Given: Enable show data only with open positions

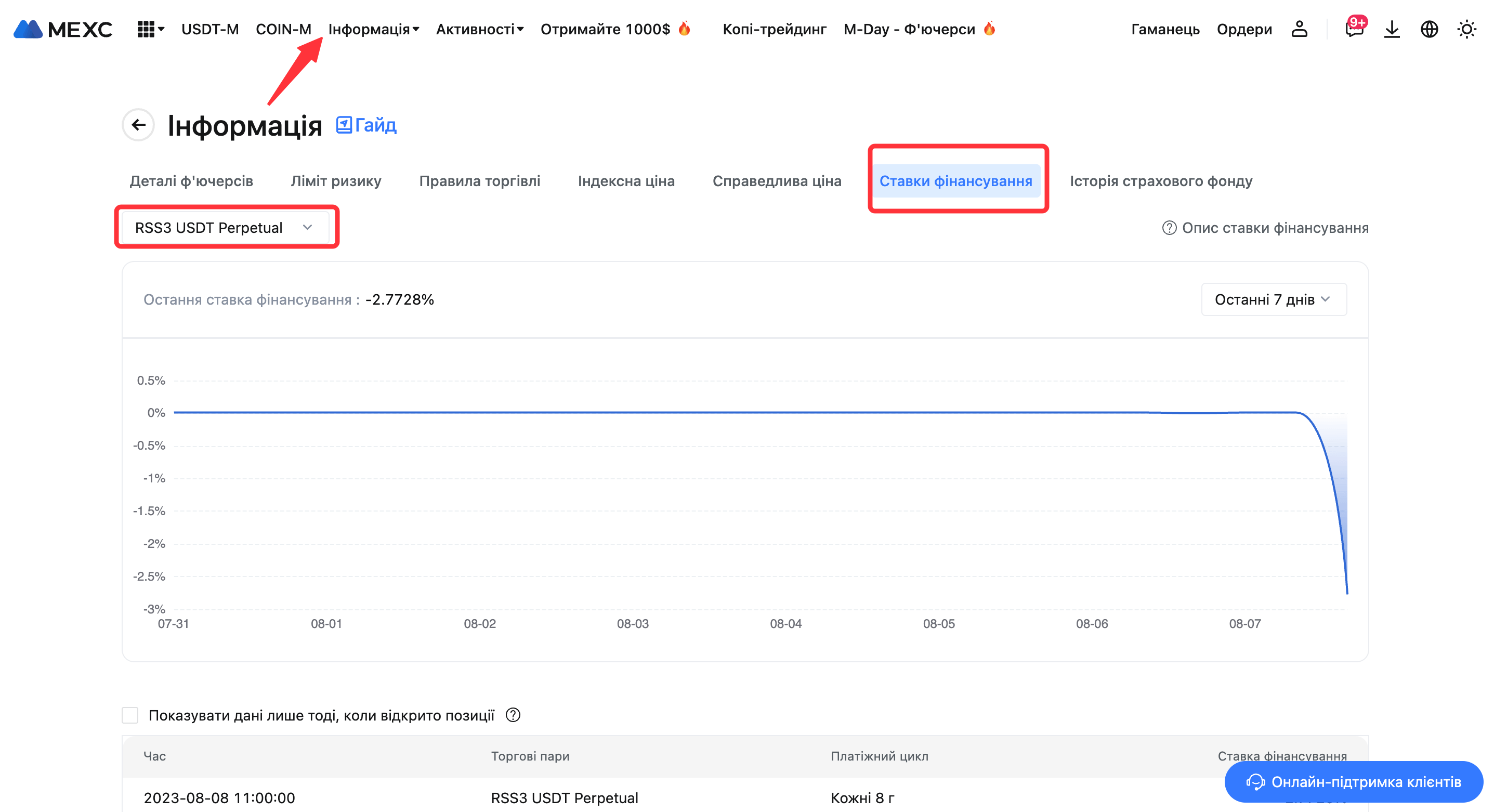Looking at the screenshot, I should 130,715.
